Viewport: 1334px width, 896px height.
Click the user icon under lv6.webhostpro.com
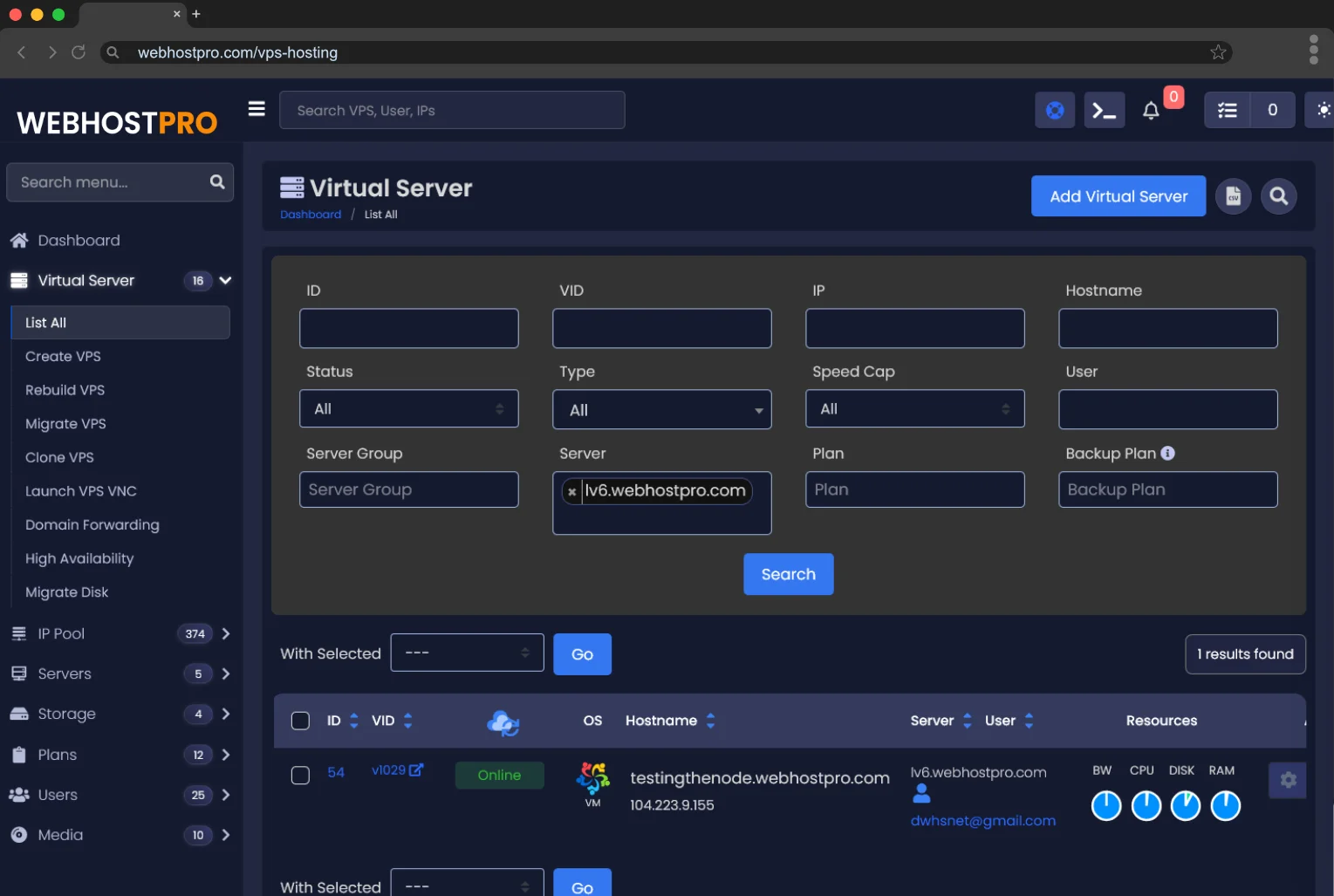pos(921,793)
